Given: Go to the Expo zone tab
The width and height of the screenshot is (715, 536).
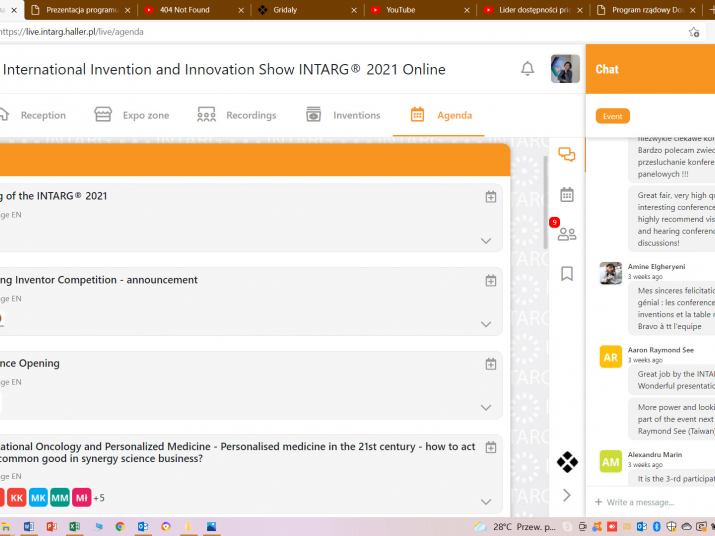Looking at the screenshot, I should (132, 115).
